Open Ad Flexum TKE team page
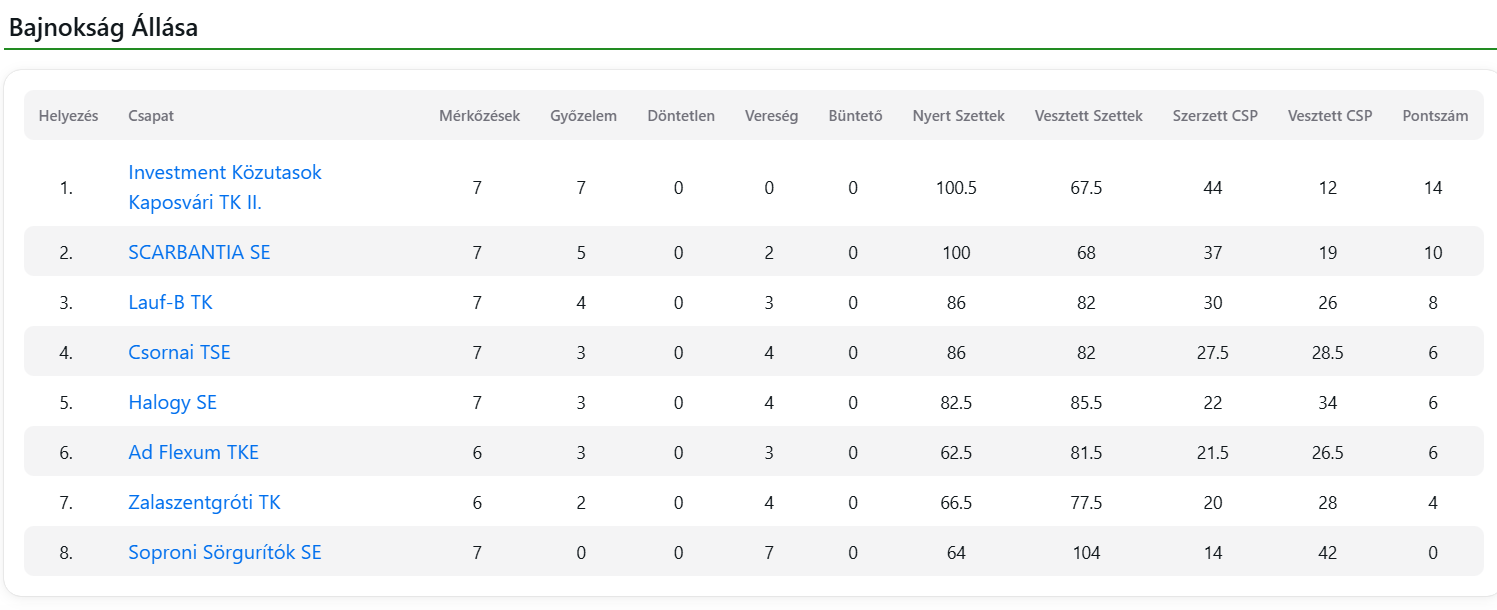The height and width of the screenshot is (610, 1497). (x=193, y=452)
